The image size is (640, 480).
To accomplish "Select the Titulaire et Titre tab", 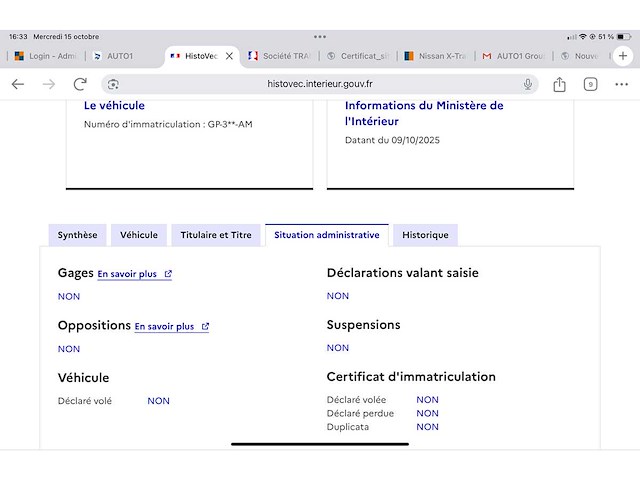I will pos(216,235).
